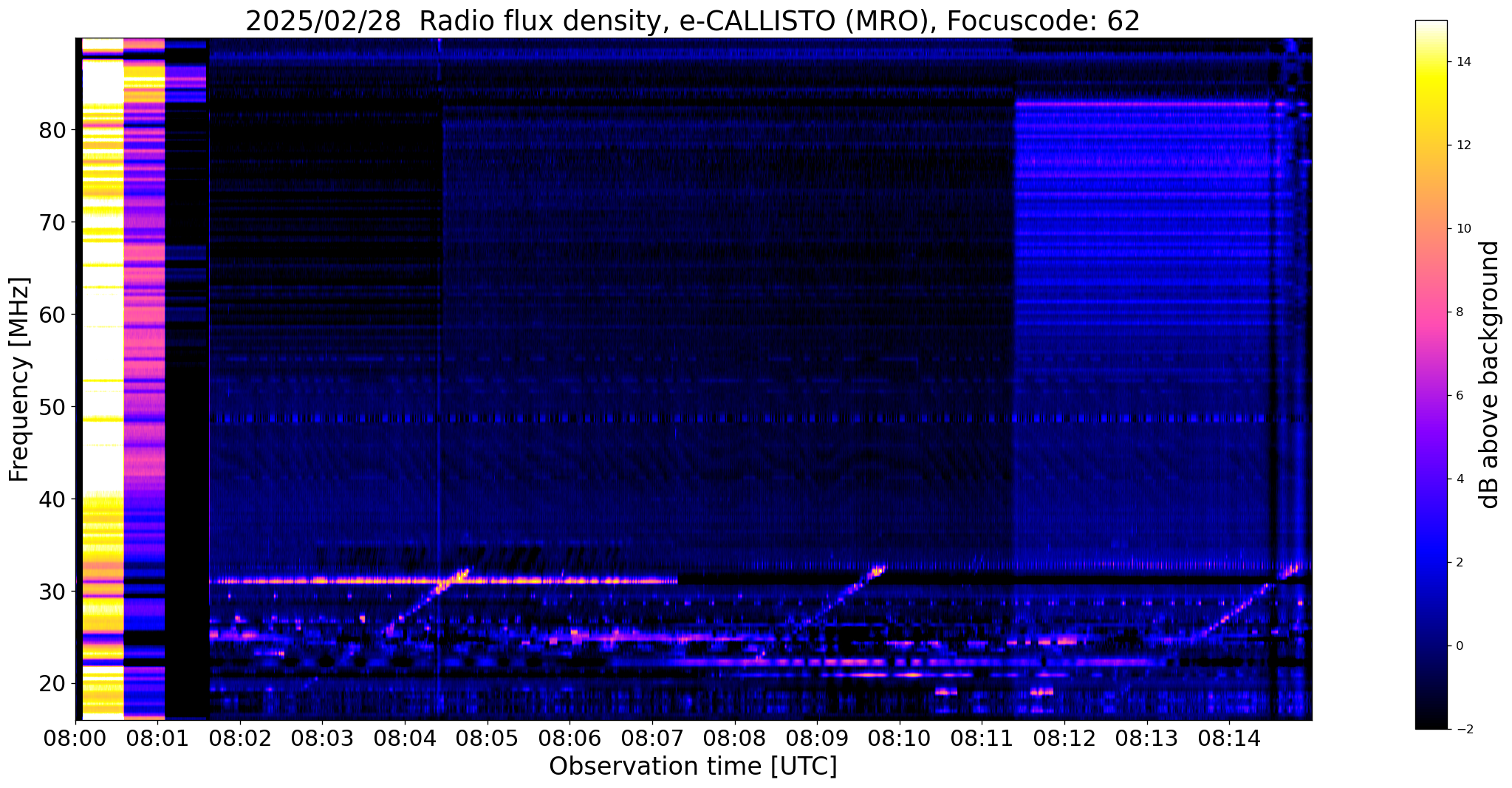This screenshot has height=788, width=1512.
Task: Click the 08:01 time tick label
Action: coord(157,738)
